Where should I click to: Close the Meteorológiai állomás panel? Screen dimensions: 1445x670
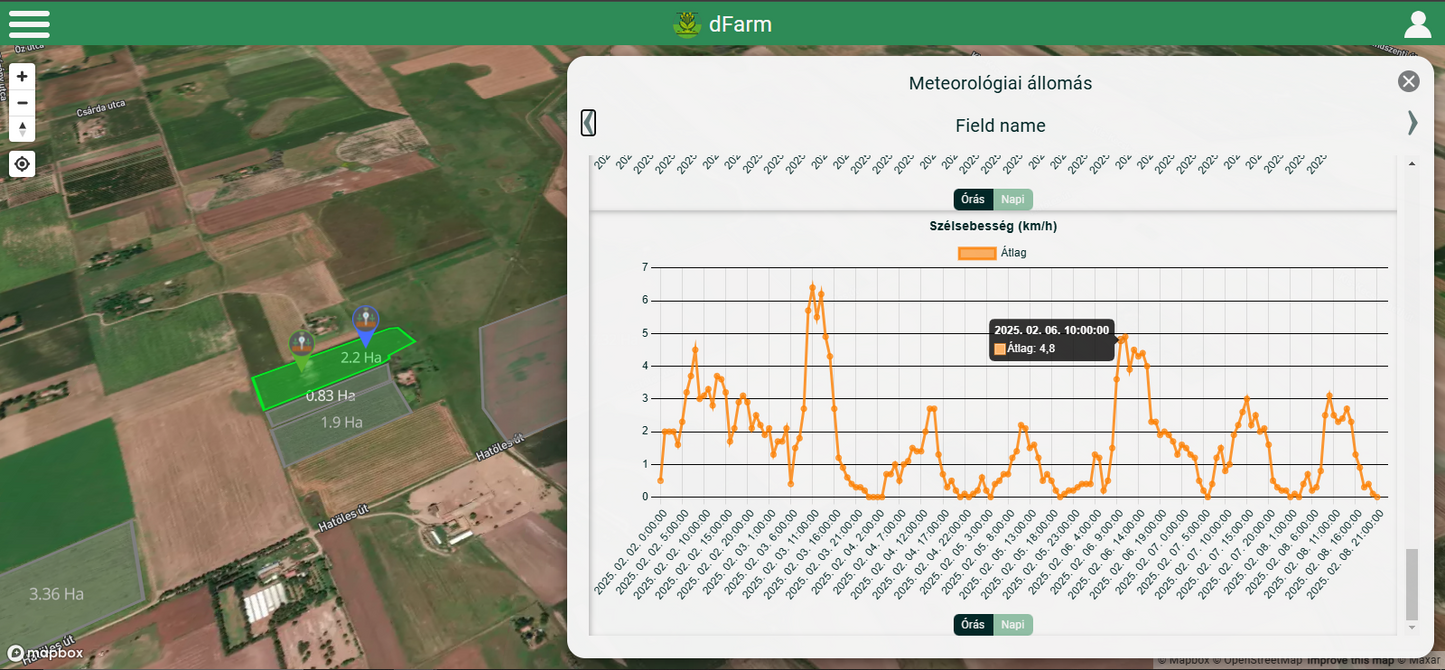pyautogui.click(x=1408, y=82)
